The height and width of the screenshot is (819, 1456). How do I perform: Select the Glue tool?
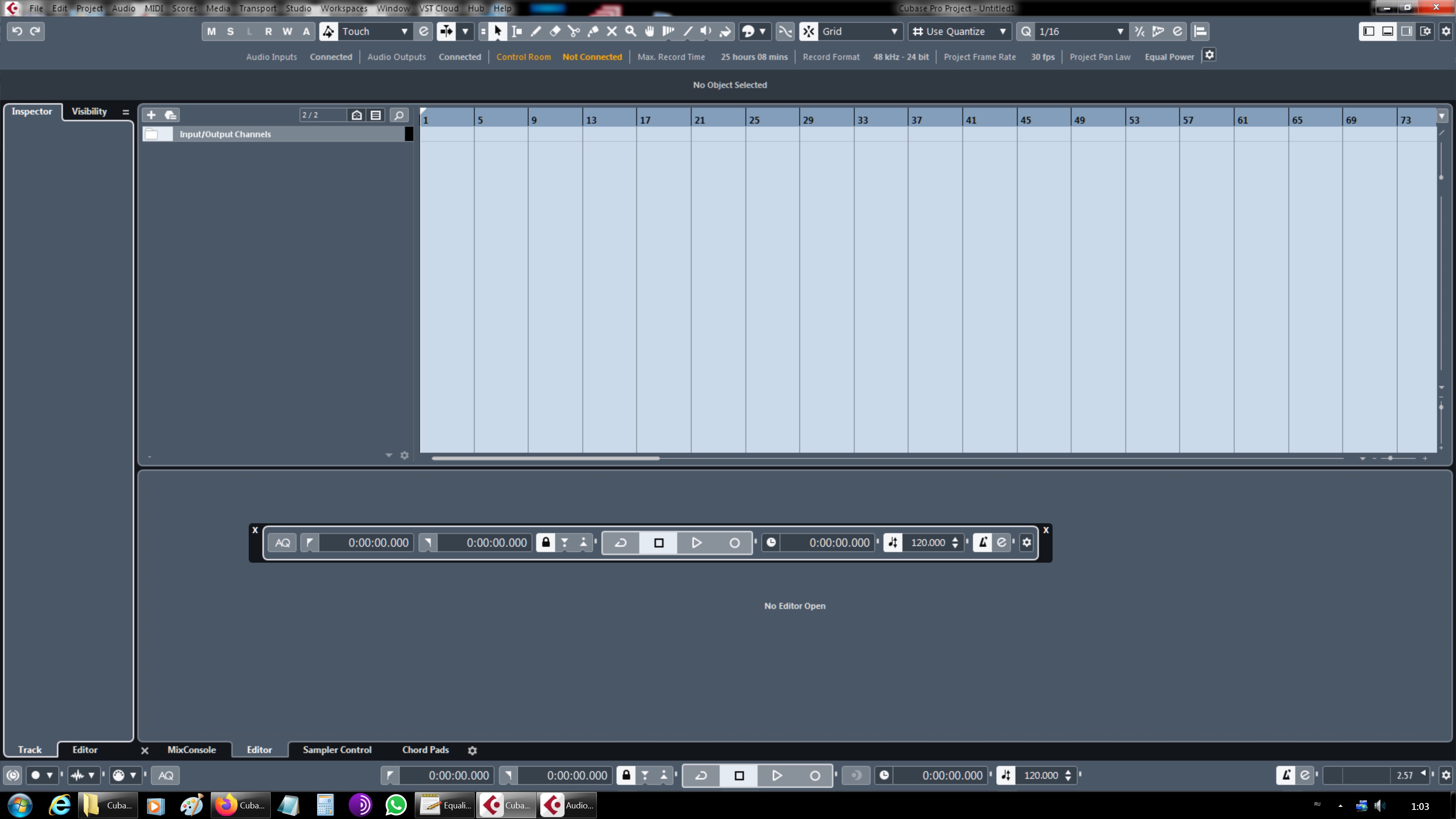point(593,31)
